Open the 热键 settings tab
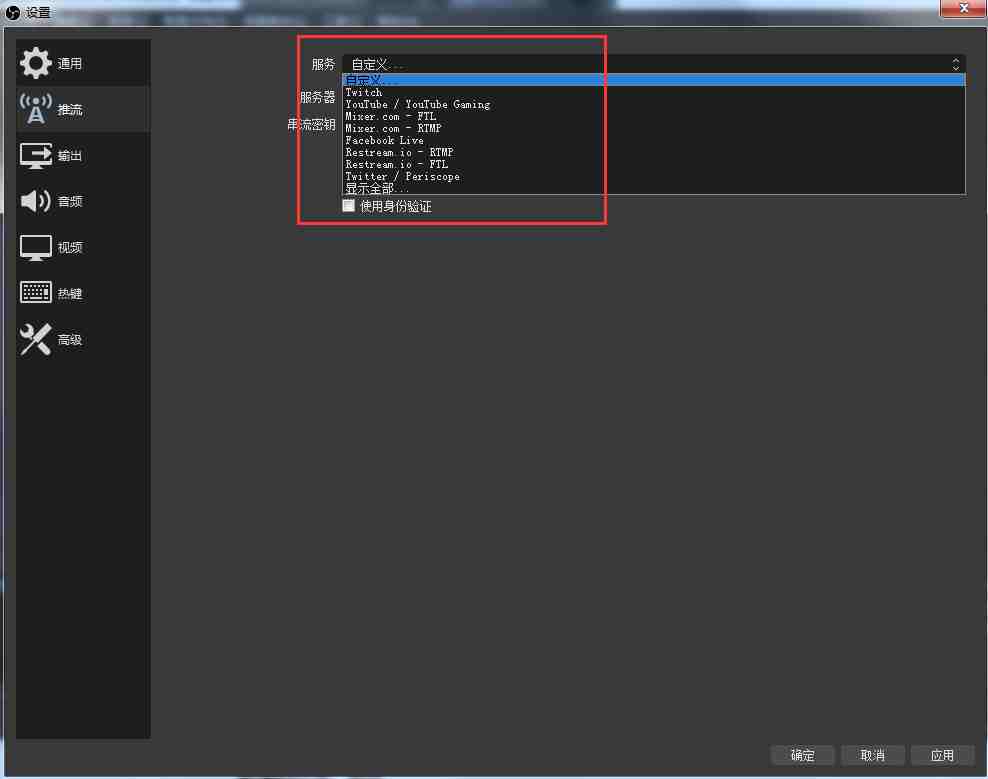The image size is (988, 779). click(83, 293)
